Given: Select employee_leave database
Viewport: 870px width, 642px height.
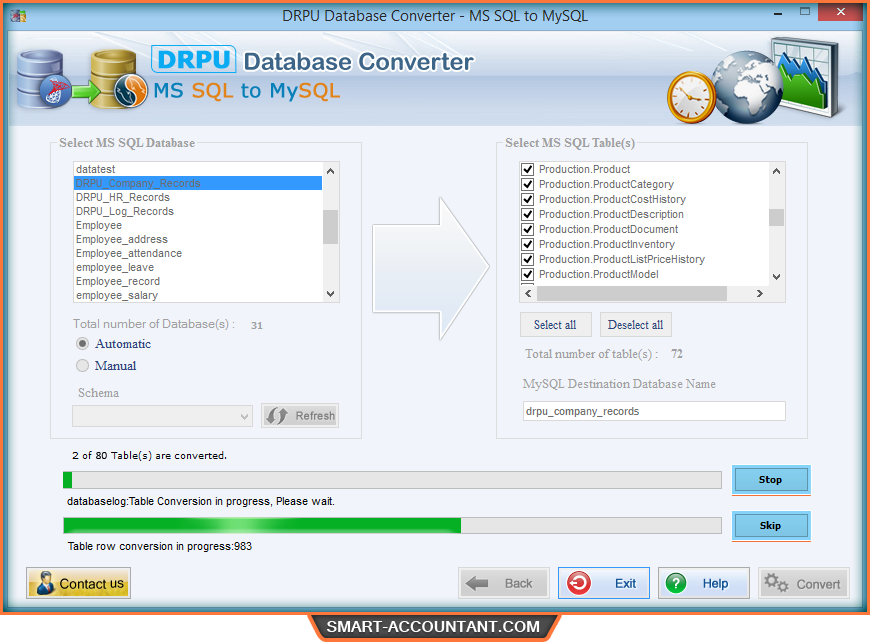Looking at the screenshot, I should [198, 267].
